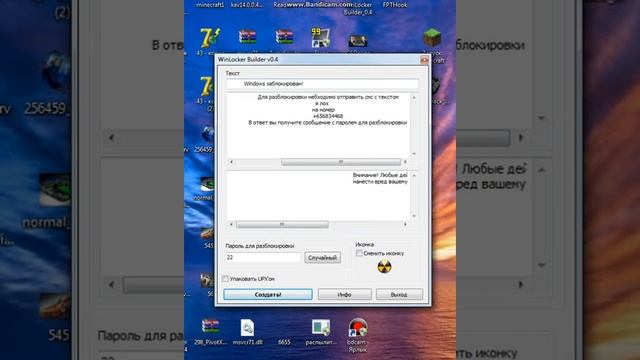Click the FPTHook desktop label
This screenshot has width=640, height=360.
[x=395, y=5]
